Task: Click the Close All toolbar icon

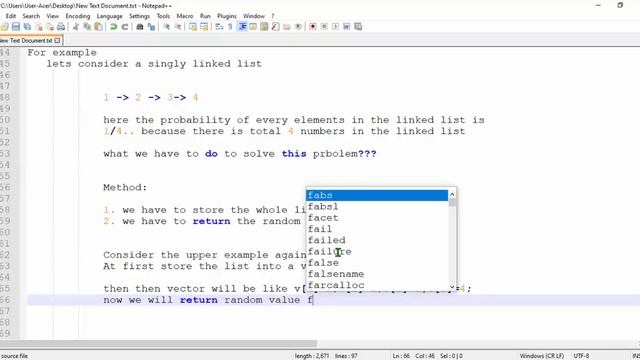Action: [x=50, y=27]
